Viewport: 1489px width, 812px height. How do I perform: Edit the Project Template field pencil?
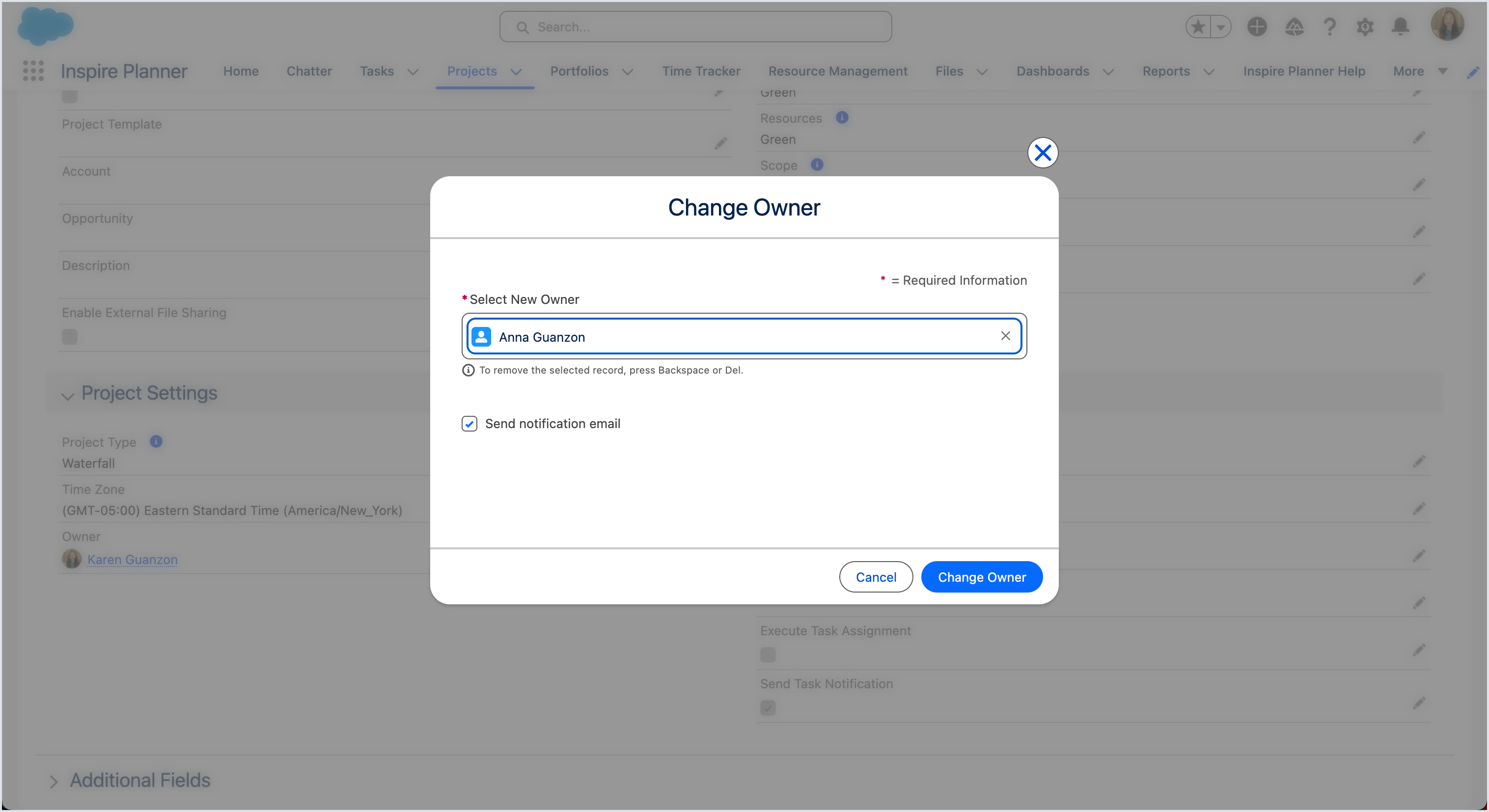click(720, 143)
